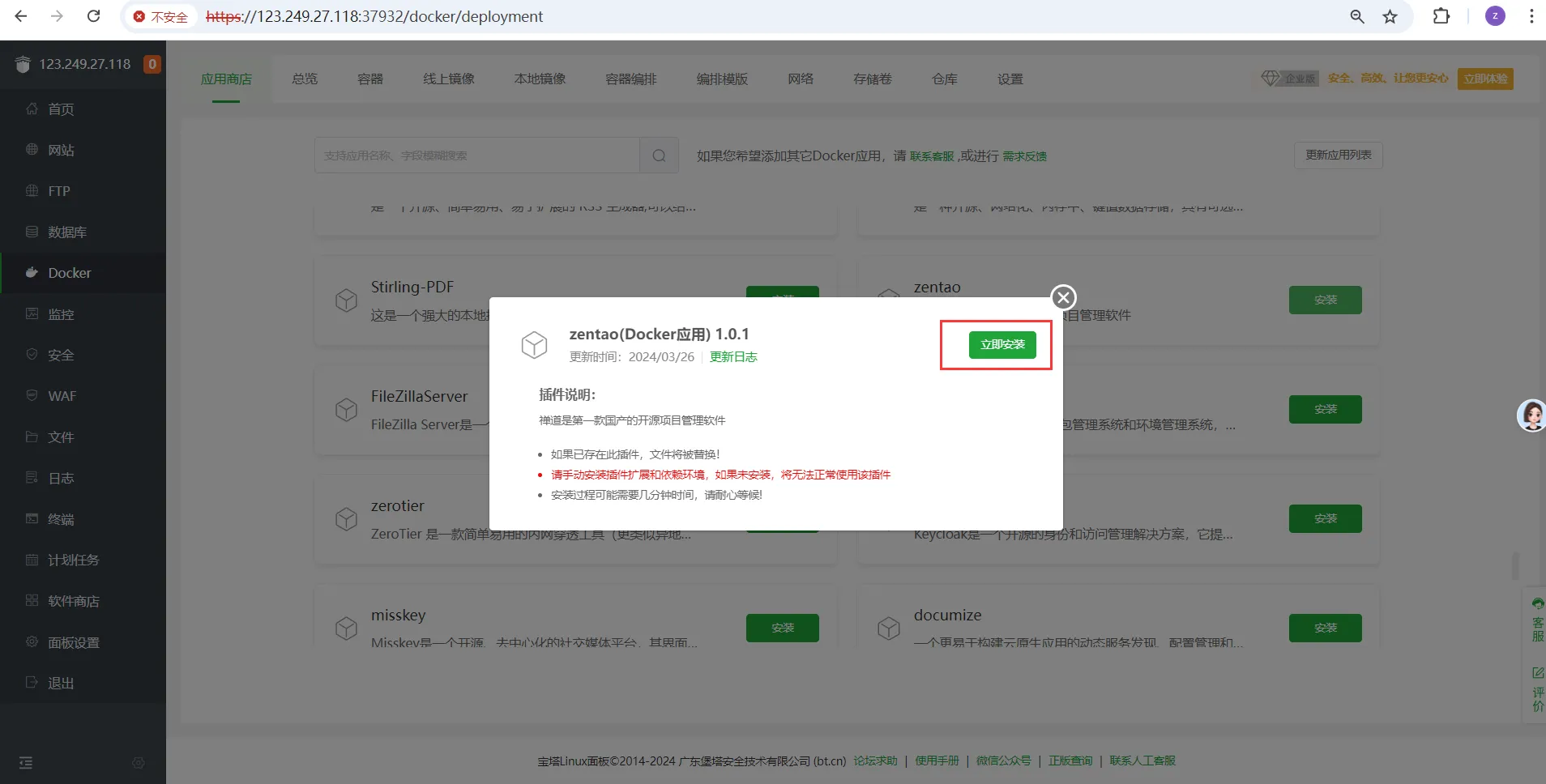Switch to the 网络 tab

point(801,79)
